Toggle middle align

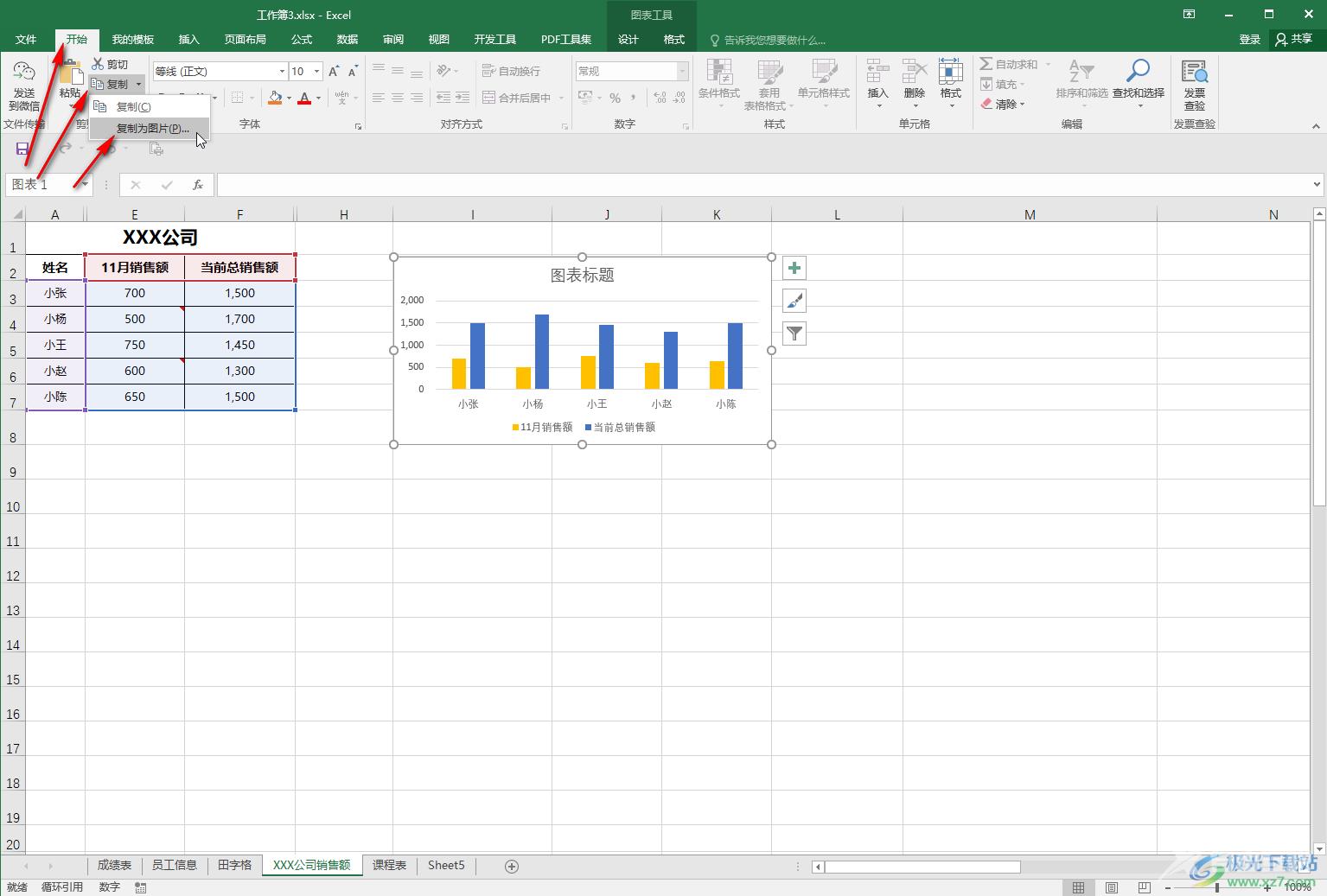pos(398,71)
